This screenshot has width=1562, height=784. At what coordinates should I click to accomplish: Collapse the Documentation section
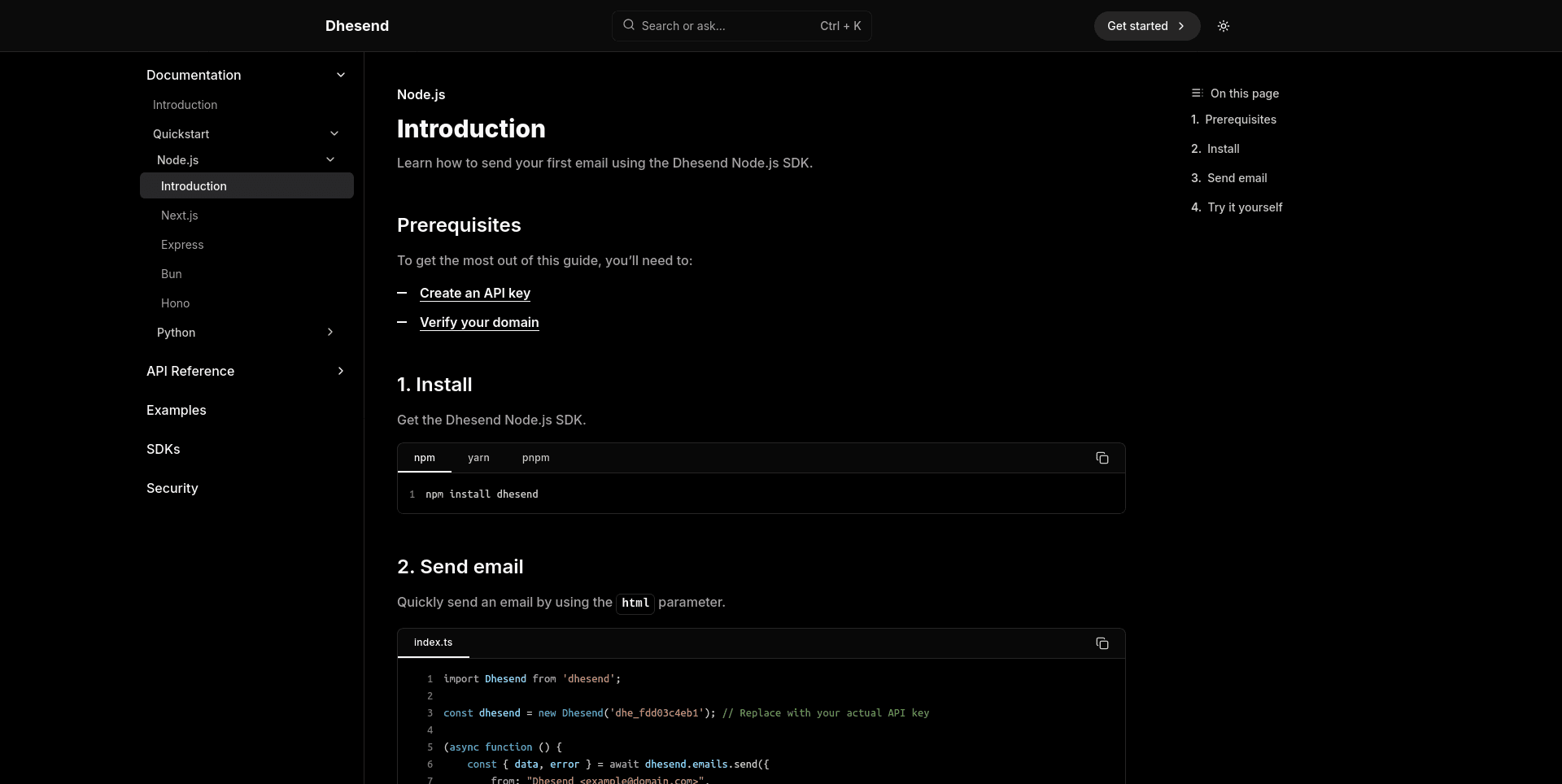(341, 75)
